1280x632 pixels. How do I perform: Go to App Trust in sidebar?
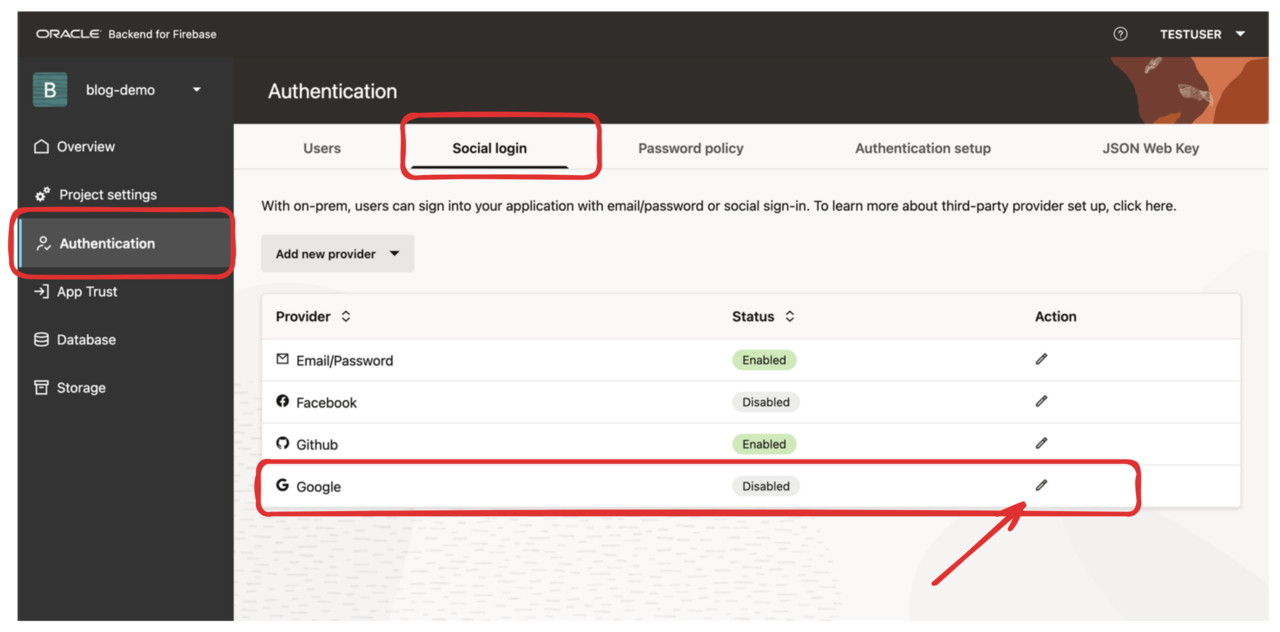(76, 292)
